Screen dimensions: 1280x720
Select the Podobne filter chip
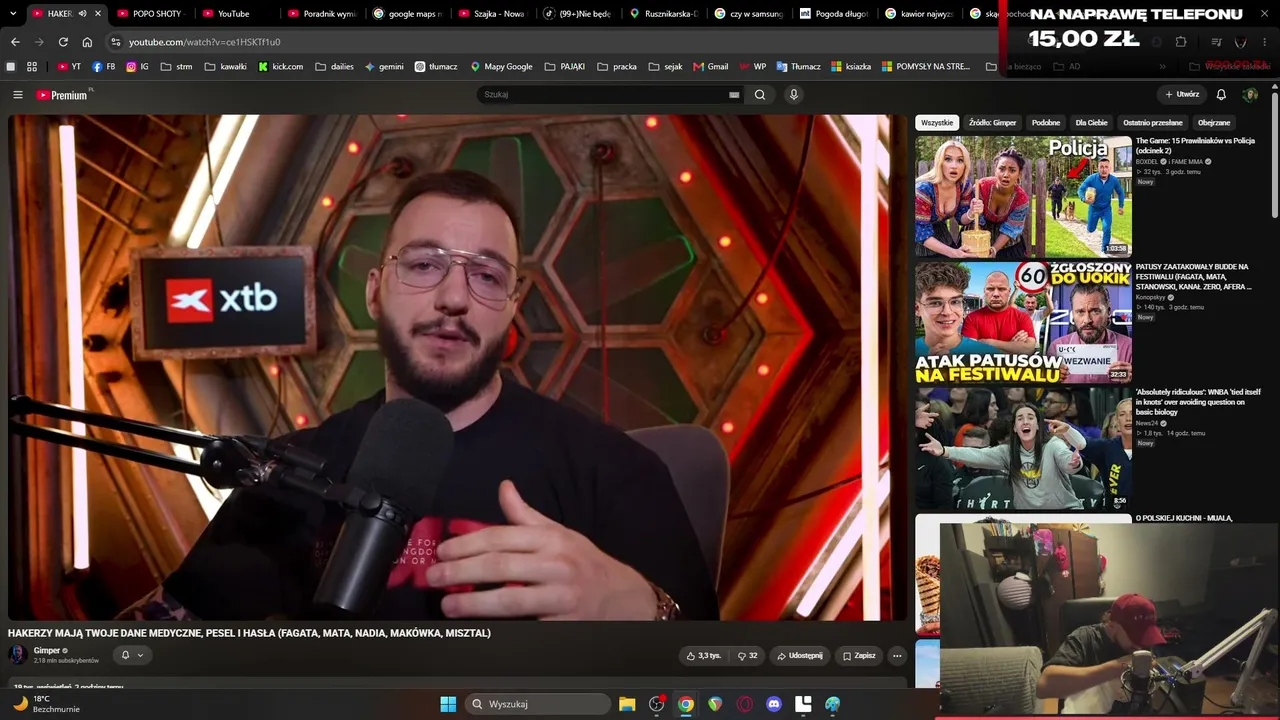pyautogui.click(x=1046, y=123)
